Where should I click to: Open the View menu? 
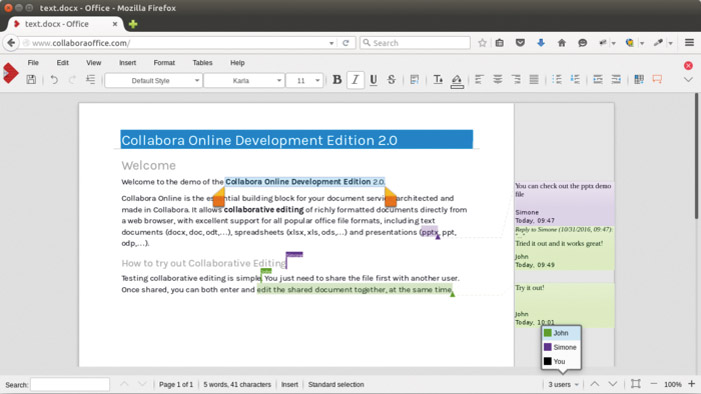tap(93, 63)
